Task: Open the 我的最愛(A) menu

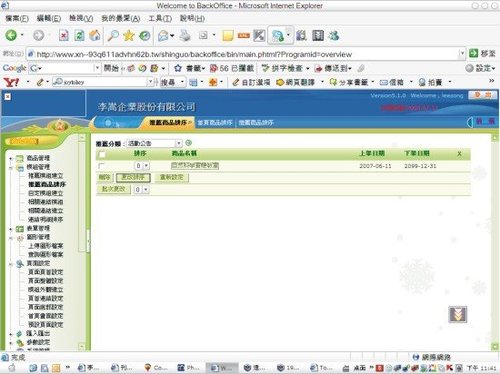Action: (121, 18)
